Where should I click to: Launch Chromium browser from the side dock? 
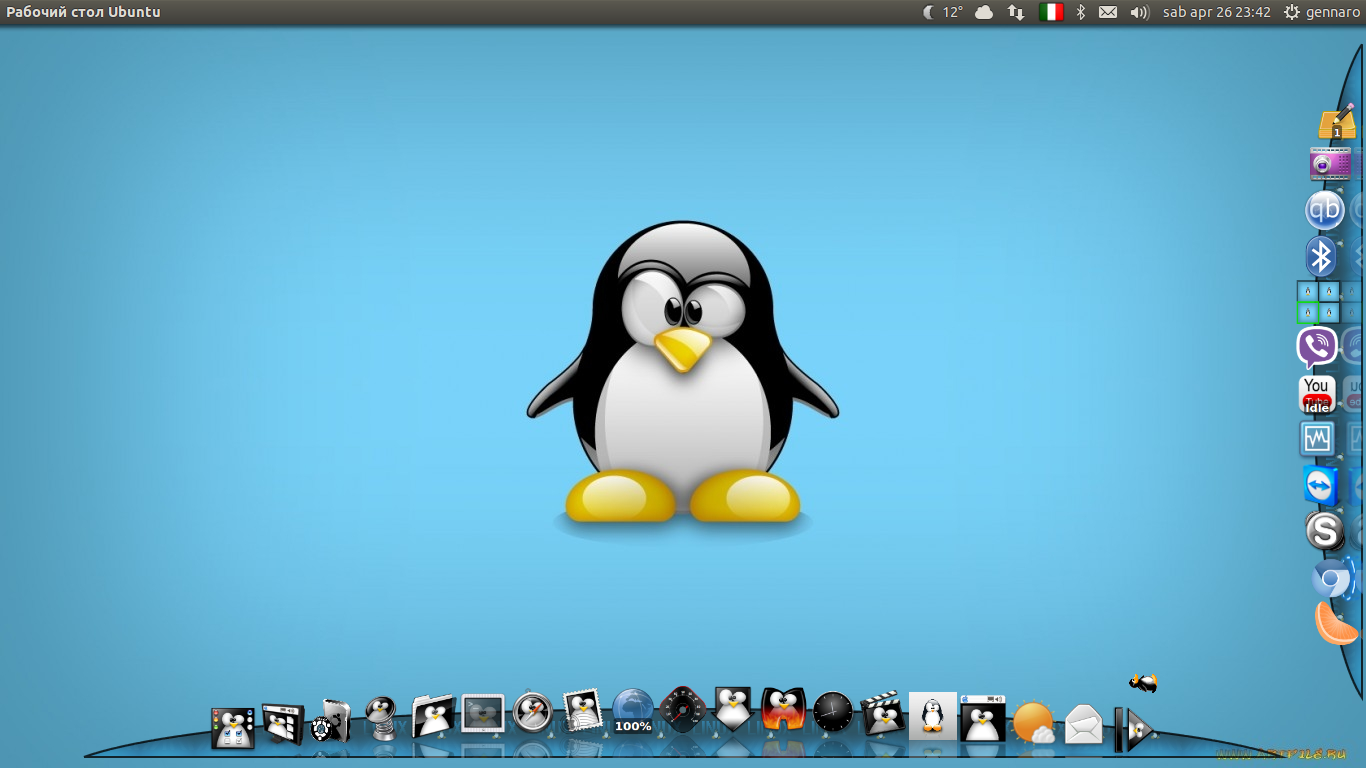pos(1331,579)
